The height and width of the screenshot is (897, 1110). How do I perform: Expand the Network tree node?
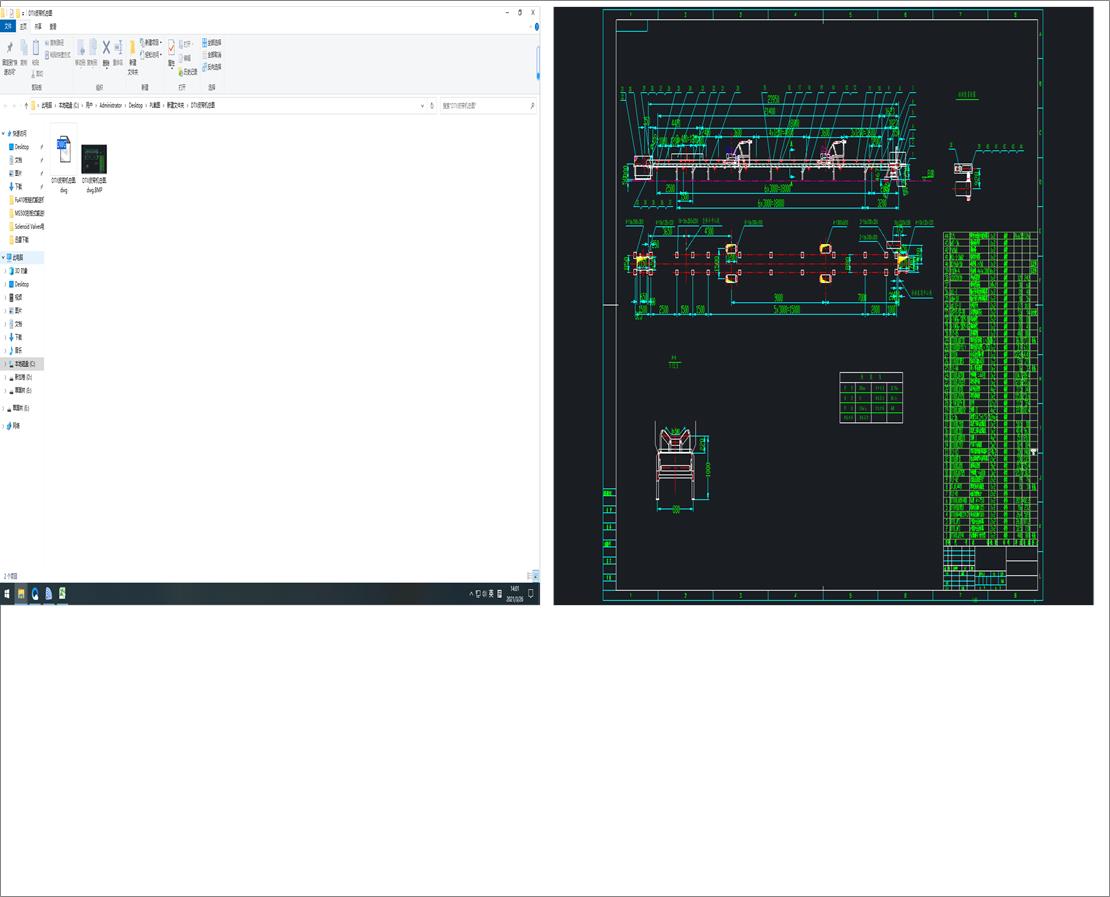coord(4,426)
